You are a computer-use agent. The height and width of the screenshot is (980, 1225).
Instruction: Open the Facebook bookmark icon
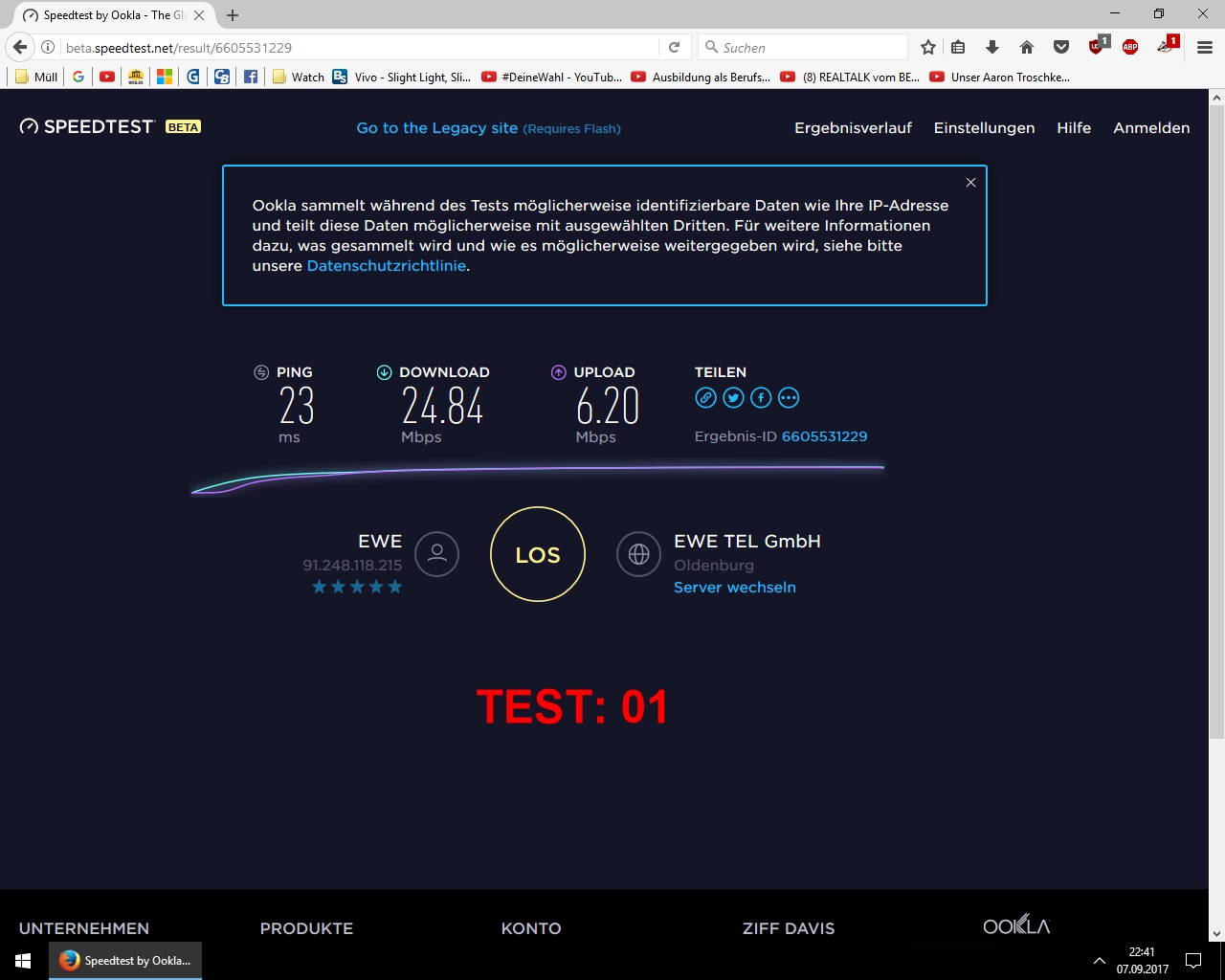tap(251, 77)
